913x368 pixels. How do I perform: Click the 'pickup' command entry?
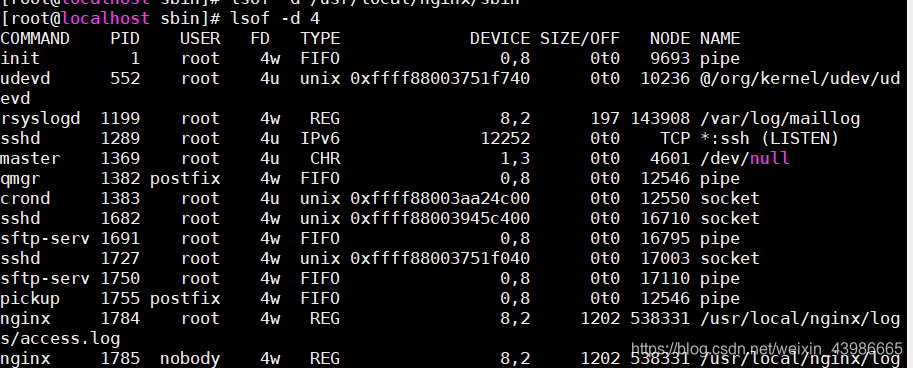click(x=30, y=299)
